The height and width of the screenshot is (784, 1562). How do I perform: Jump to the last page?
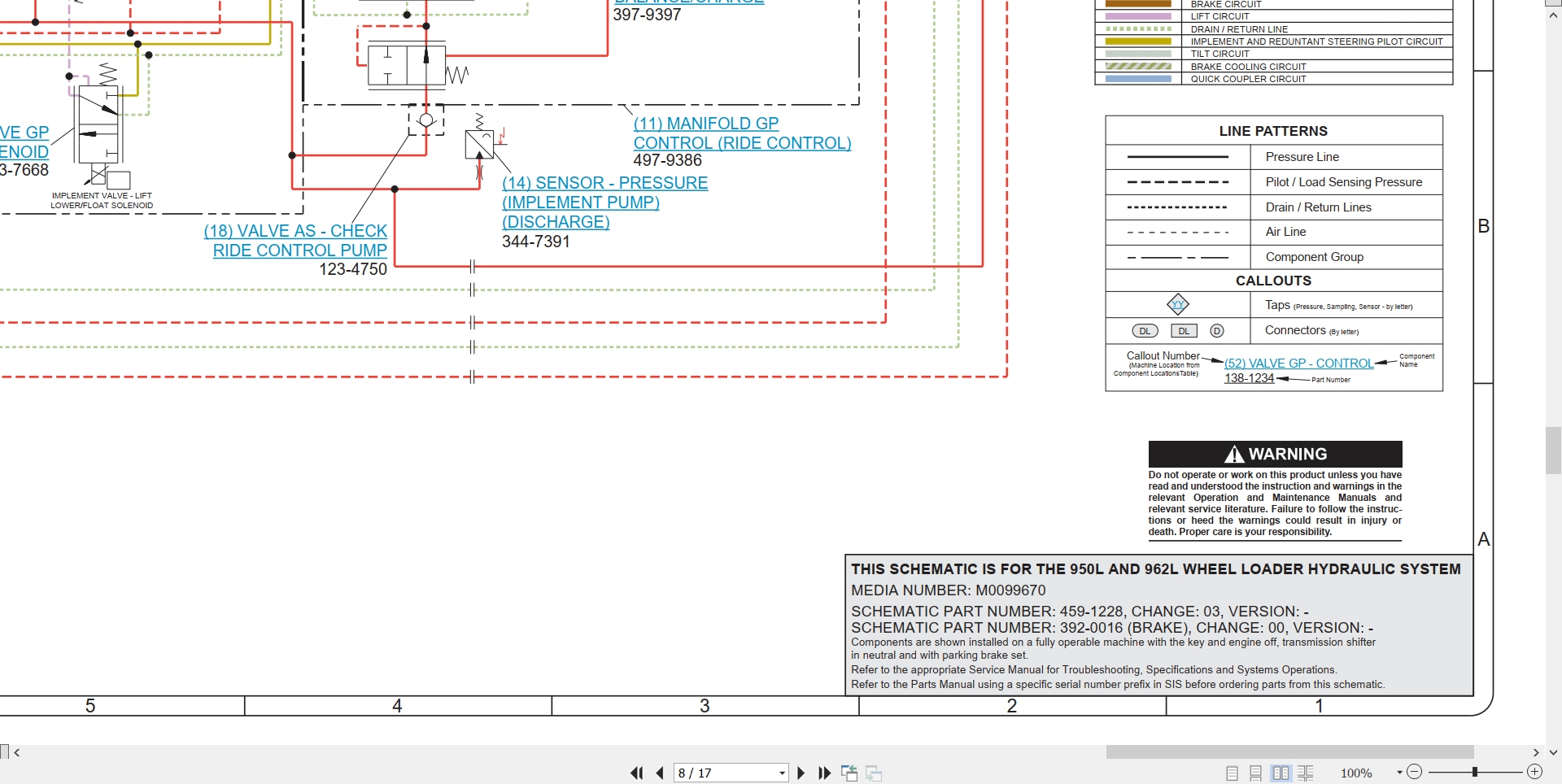(824, 773)
